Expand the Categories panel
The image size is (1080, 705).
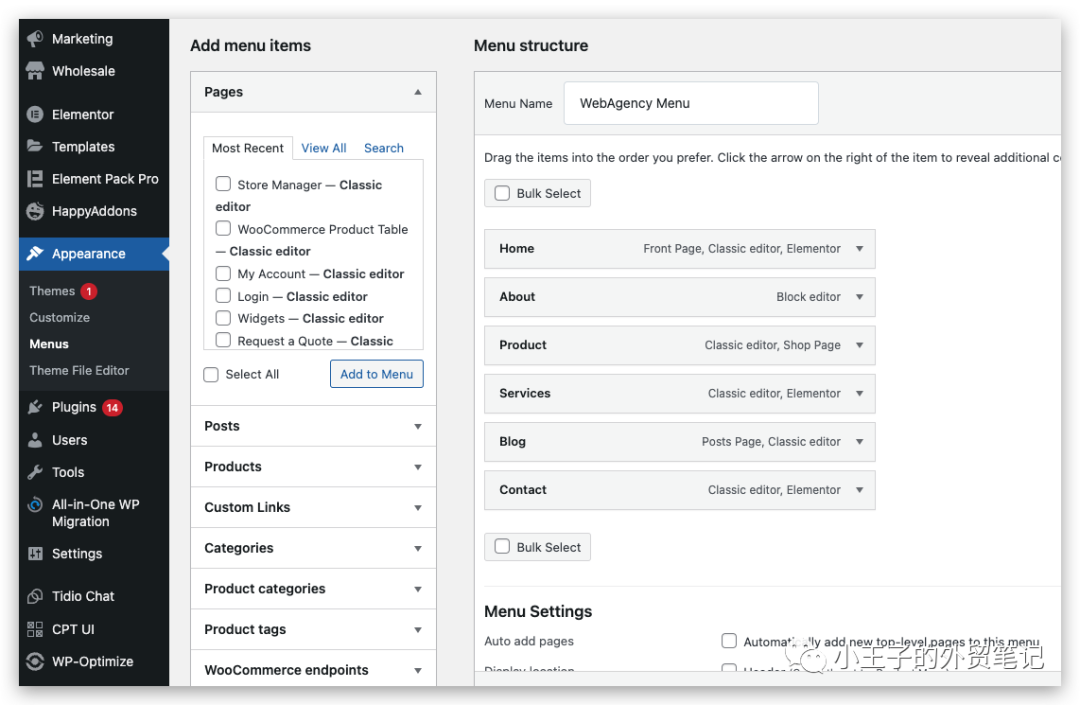tap(417, 548)
